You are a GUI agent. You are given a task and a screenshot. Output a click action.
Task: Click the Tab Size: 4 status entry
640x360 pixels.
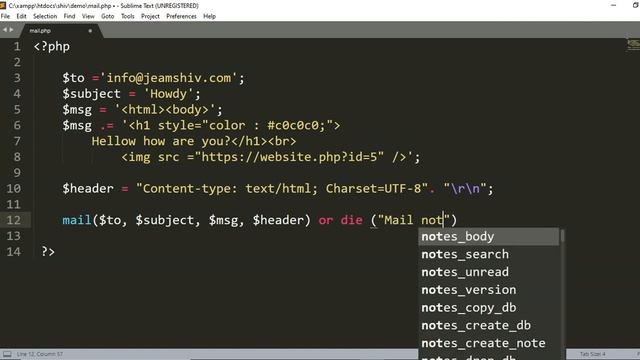tap(593, 354)
